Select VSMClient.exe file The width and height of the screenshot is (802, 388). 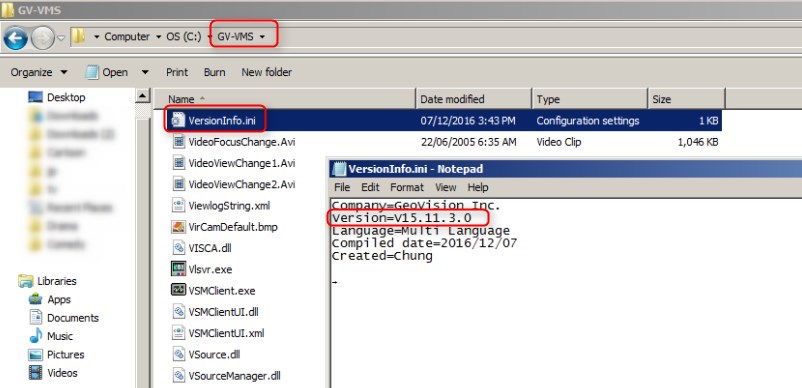tap(221, 291)
